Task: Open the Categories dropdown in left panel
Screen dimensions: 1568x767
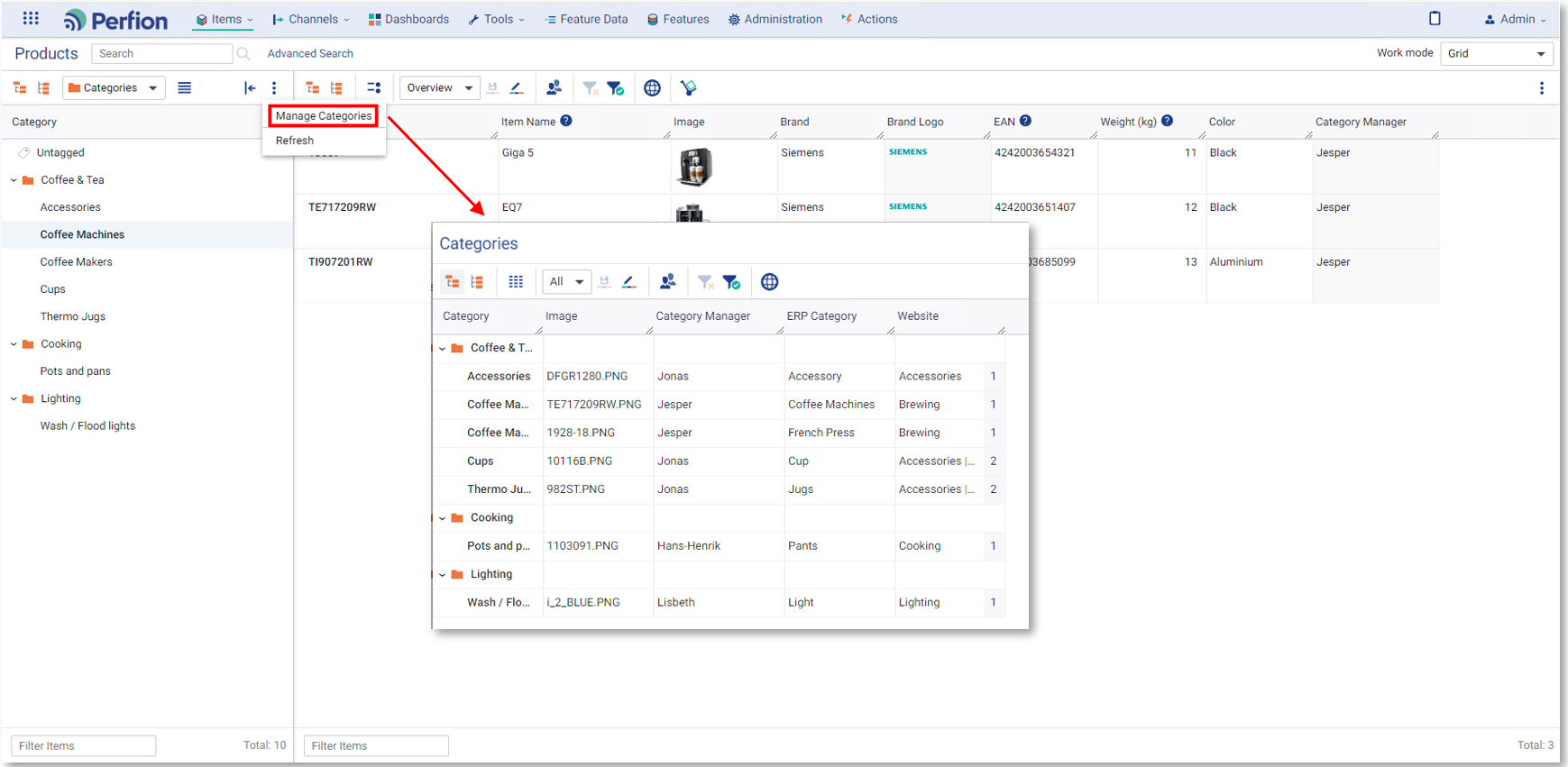Action: (x=114, y=87)
